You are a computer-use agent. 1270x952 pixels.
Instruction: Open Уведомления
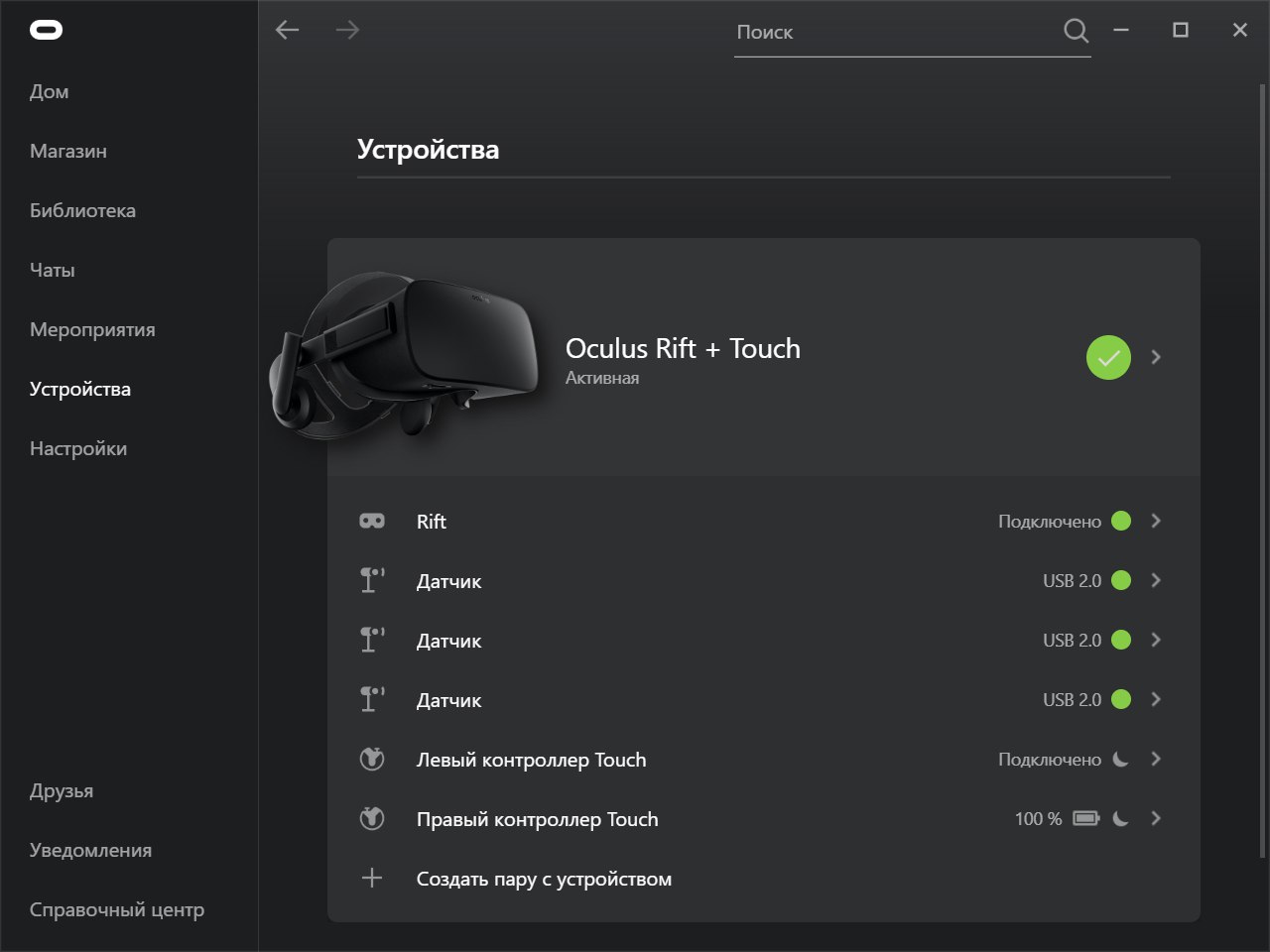[x=90, y=850]
